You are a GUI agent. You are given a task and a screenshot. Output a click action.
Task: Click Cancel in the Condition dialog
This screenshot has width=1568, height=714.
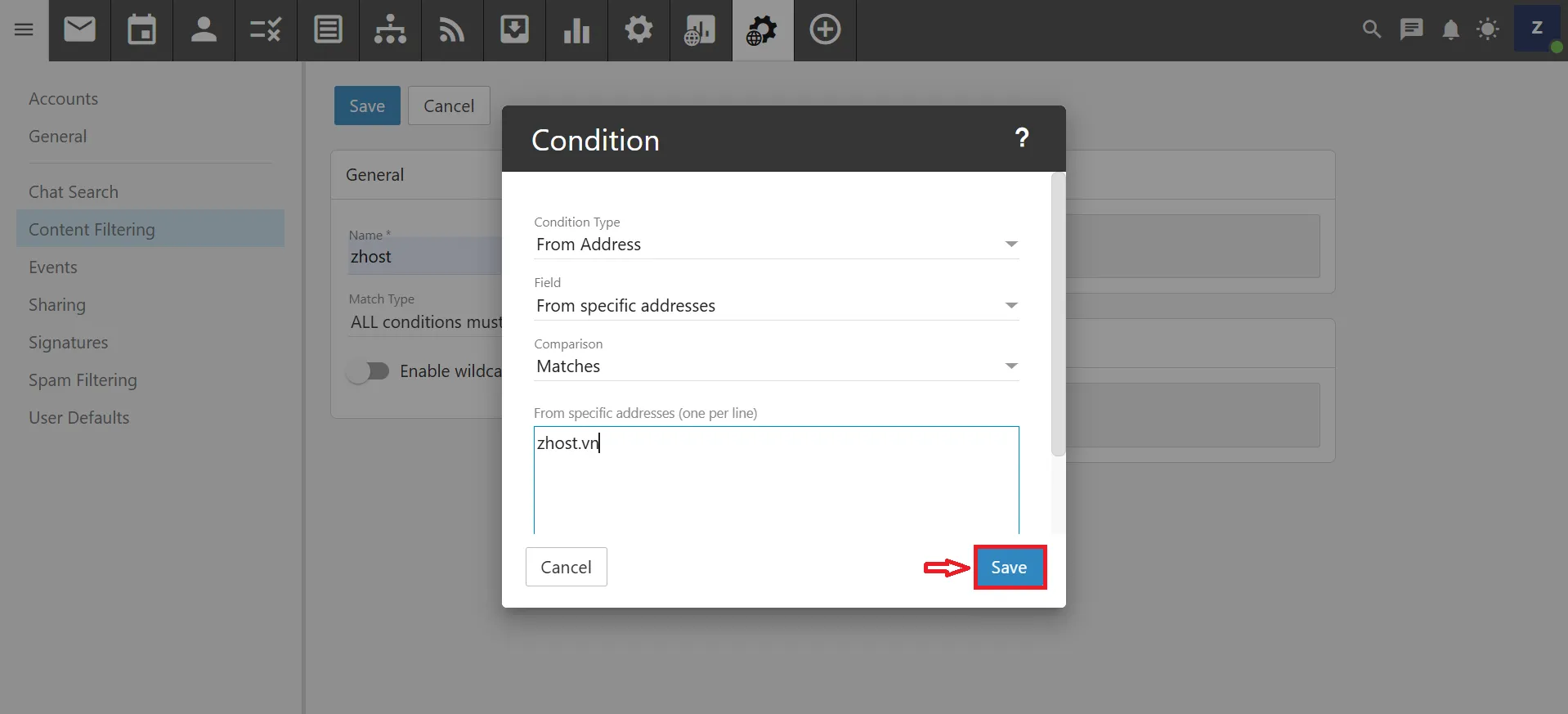pos(566,568)
